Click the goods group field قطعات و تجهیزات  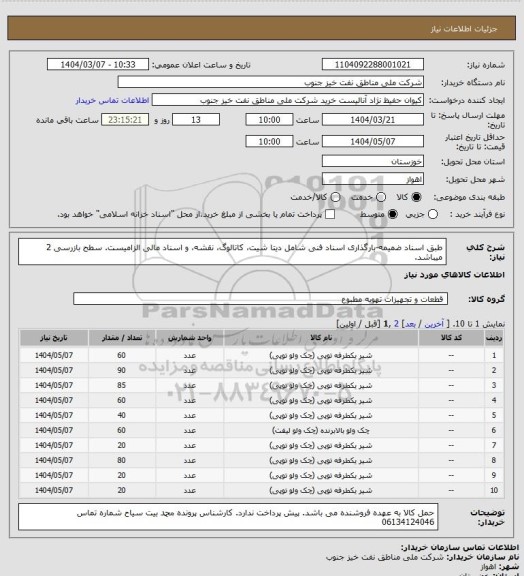[260, 299]
